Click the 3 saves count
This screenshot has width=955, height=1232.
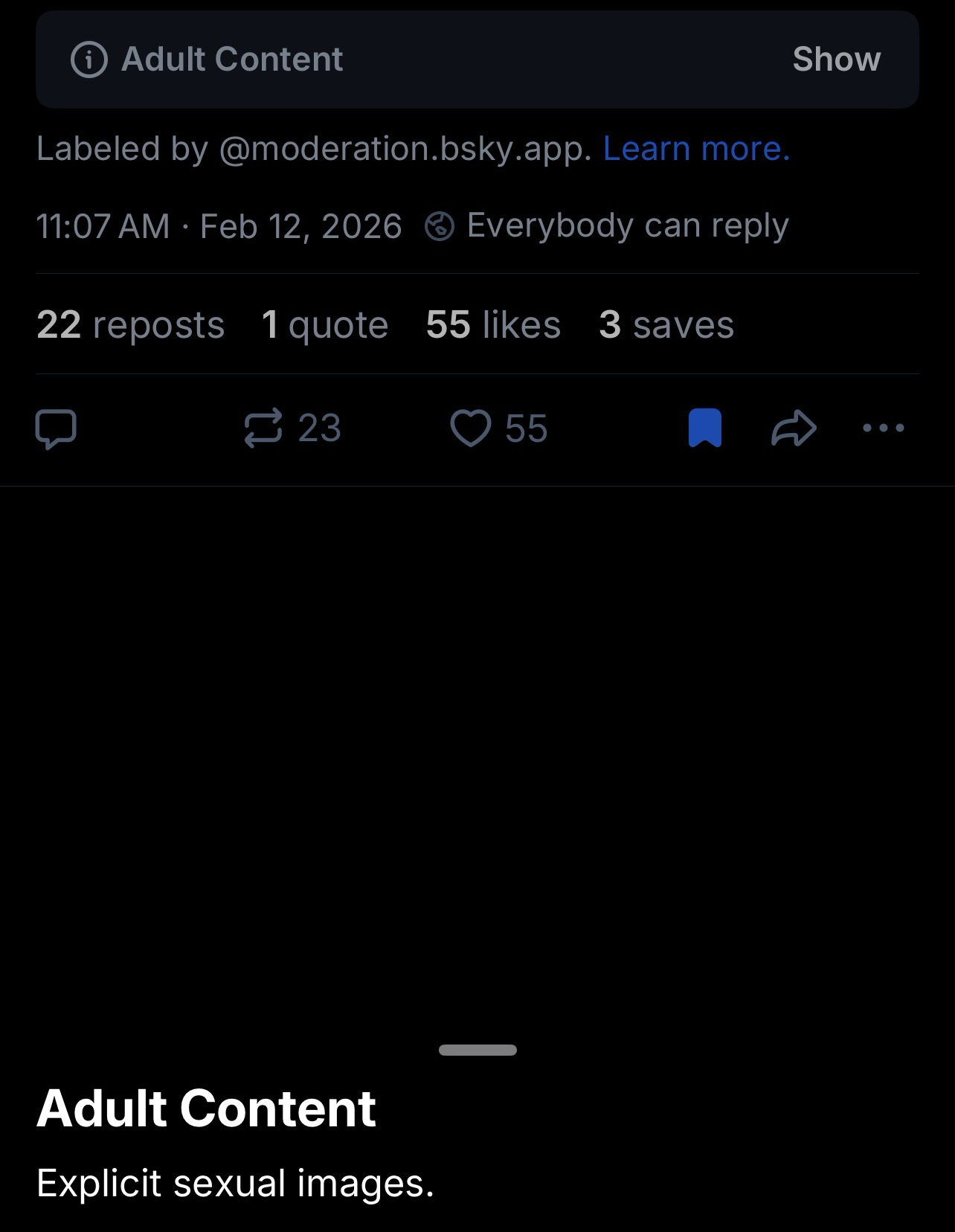point(666,325)
